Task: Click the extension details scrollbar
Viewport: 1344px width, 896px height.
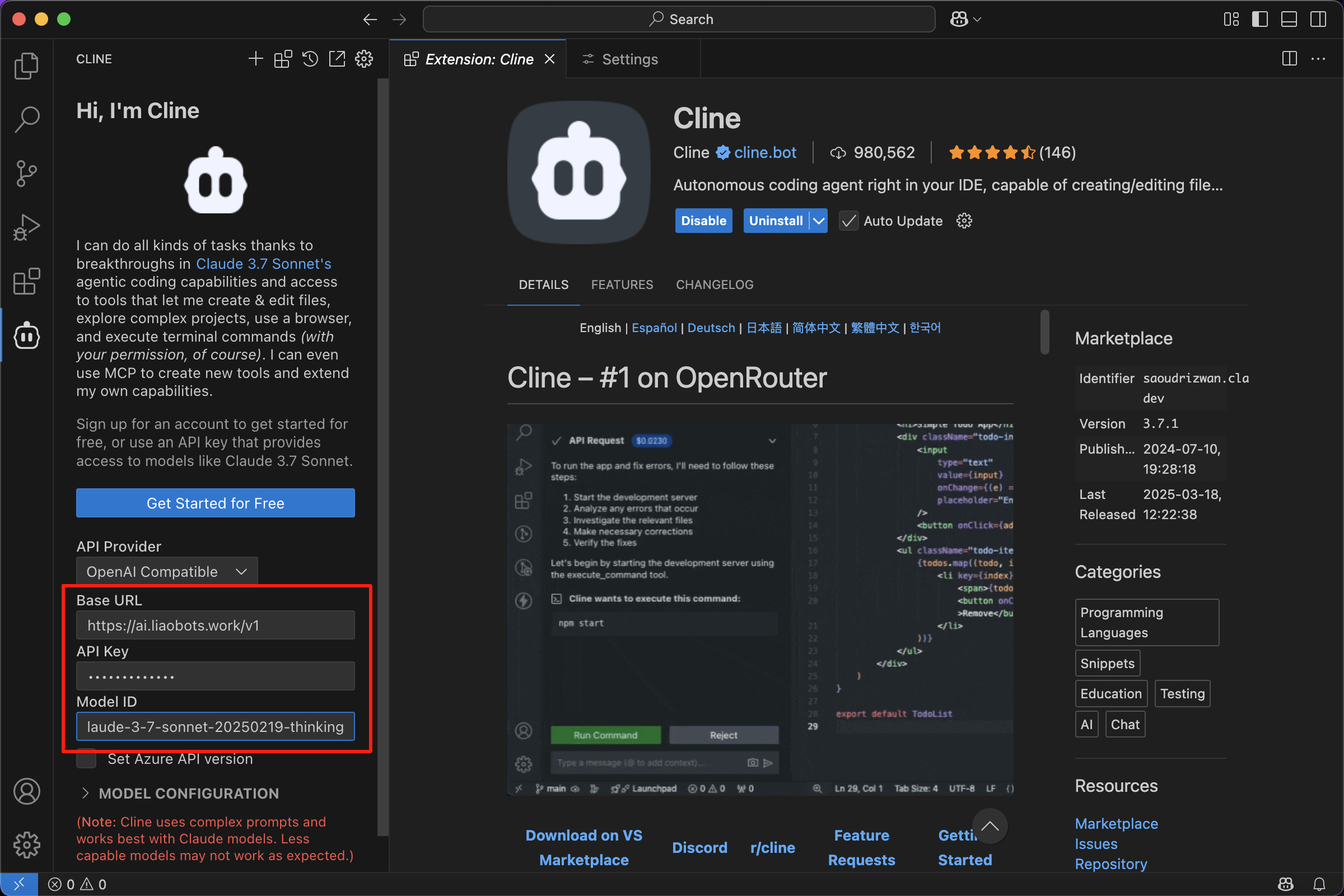Action: (x=1044, y=332)
